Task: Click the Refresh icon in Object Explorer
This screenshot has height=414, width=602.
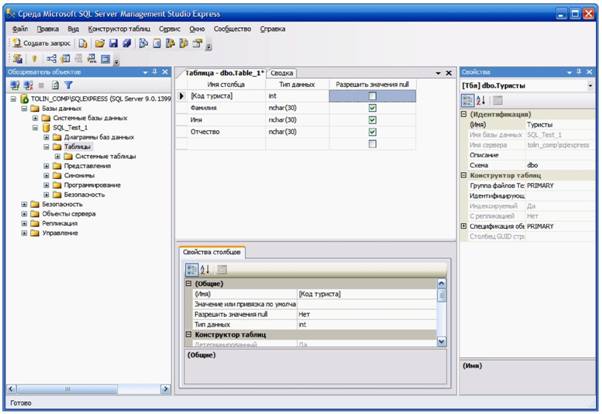Action: click(x=55, y=85)
